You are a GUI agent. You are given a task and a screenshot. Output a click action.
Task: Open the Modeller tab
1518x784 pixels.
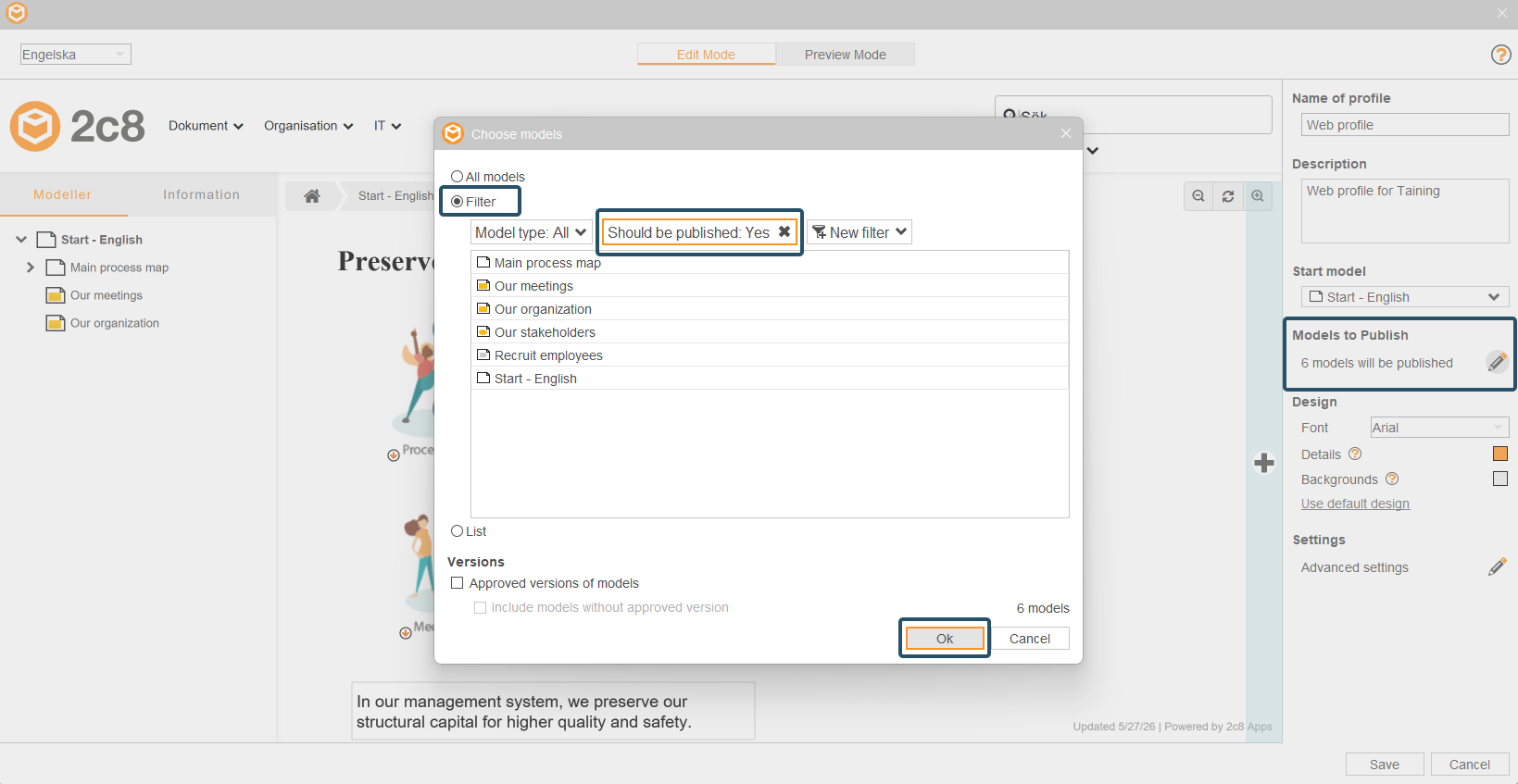[x=63, y=194]
